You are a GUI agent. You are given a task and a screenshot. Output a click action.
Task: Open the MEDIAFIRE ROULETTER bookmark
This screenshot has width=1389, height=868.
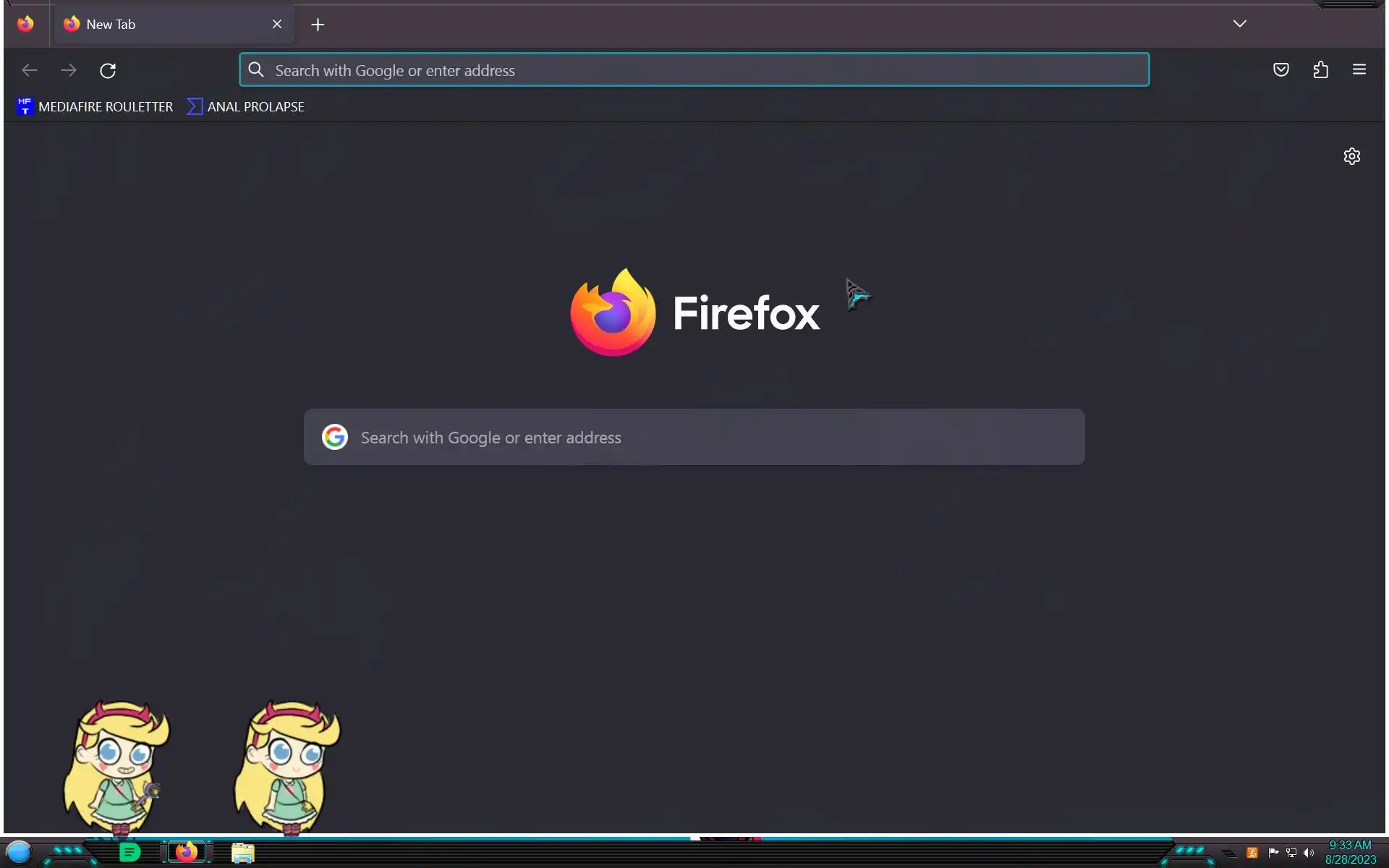tap(95, 107)
